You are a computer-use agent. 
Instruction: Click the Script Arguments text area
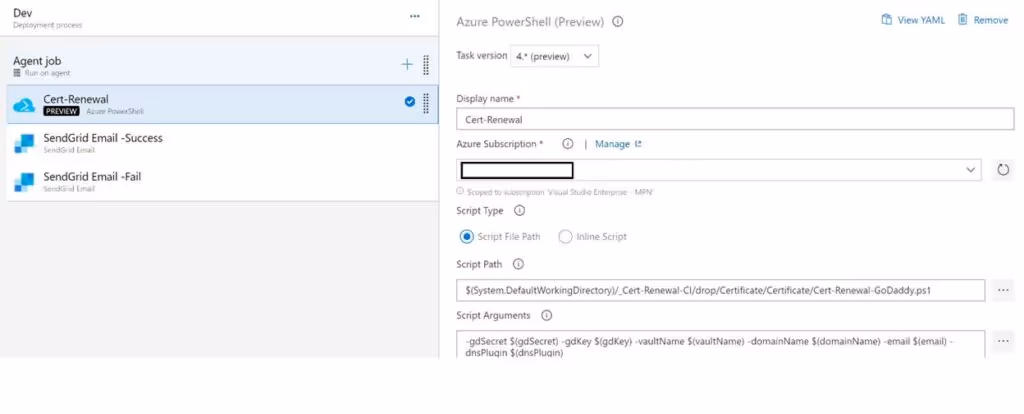tap(721, 344)
